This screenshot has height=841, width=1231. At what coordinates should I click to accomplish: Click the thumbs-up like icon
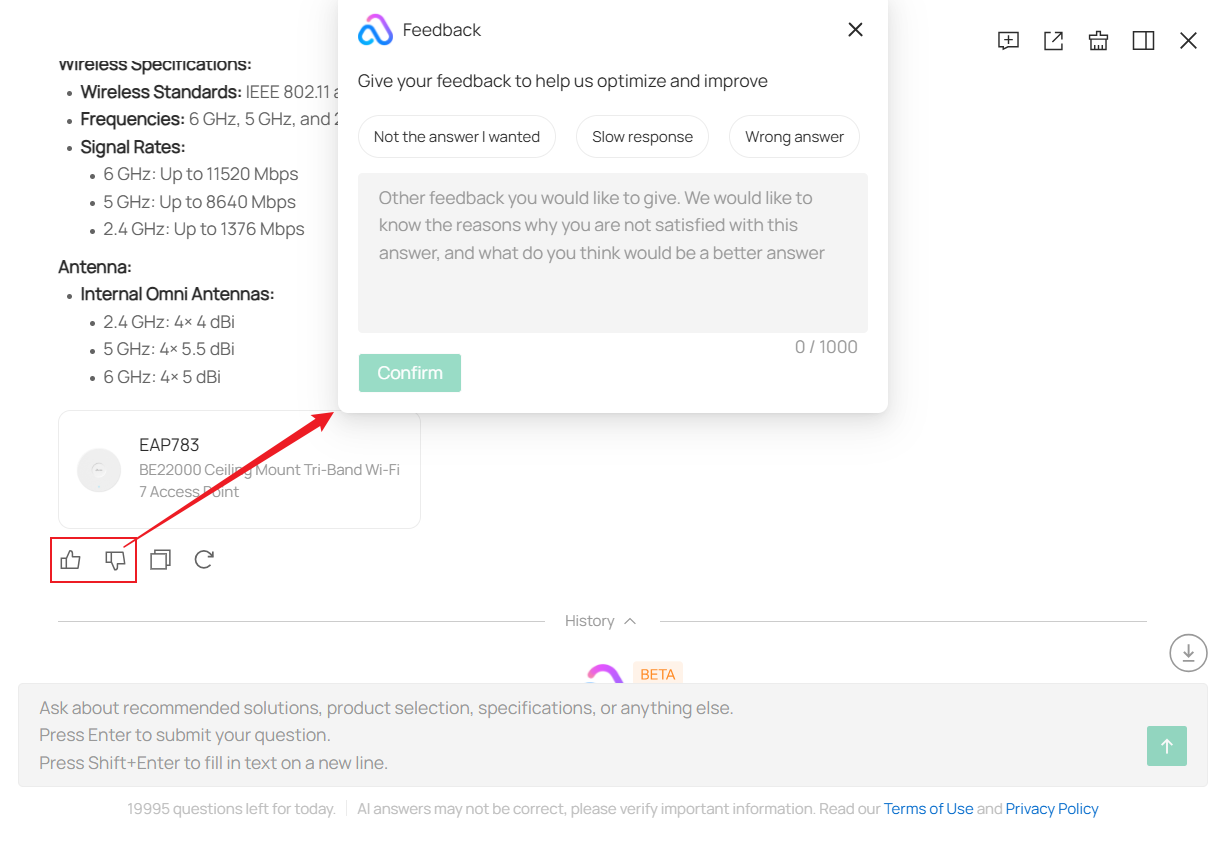coord(70,560)
